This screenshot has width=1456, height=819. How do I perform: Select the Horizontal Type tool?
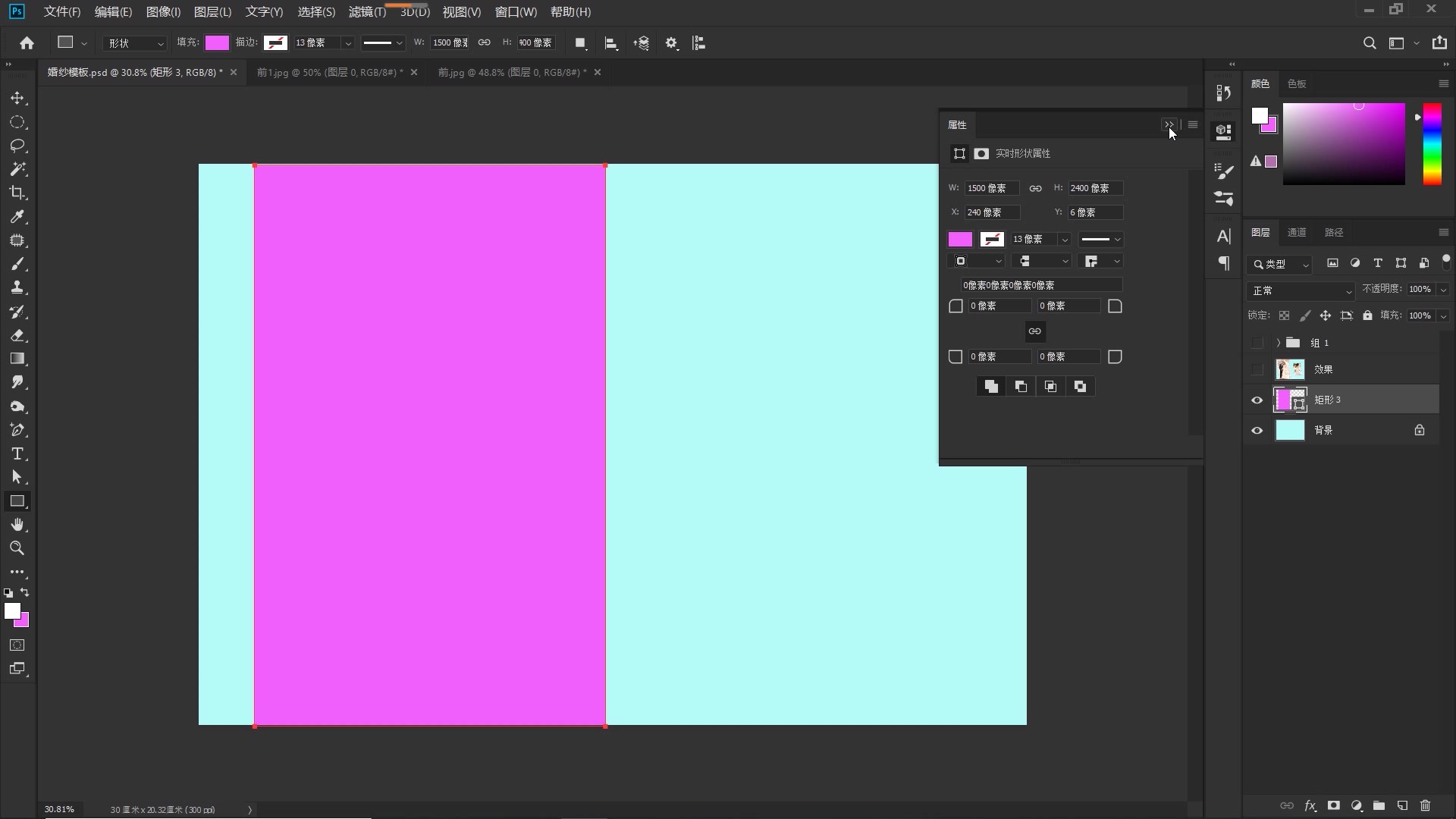coord(17,453)
